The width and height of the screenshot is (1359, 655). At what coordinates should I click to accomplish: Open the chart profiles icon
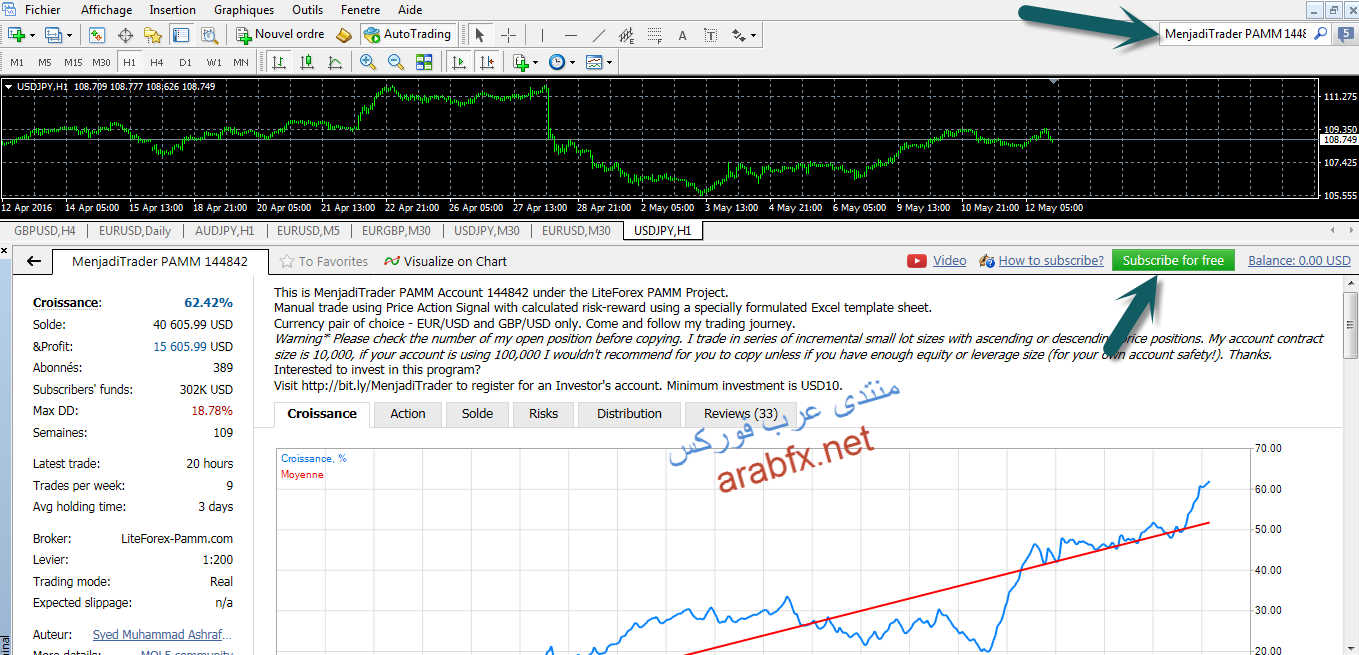pos(54,35)
